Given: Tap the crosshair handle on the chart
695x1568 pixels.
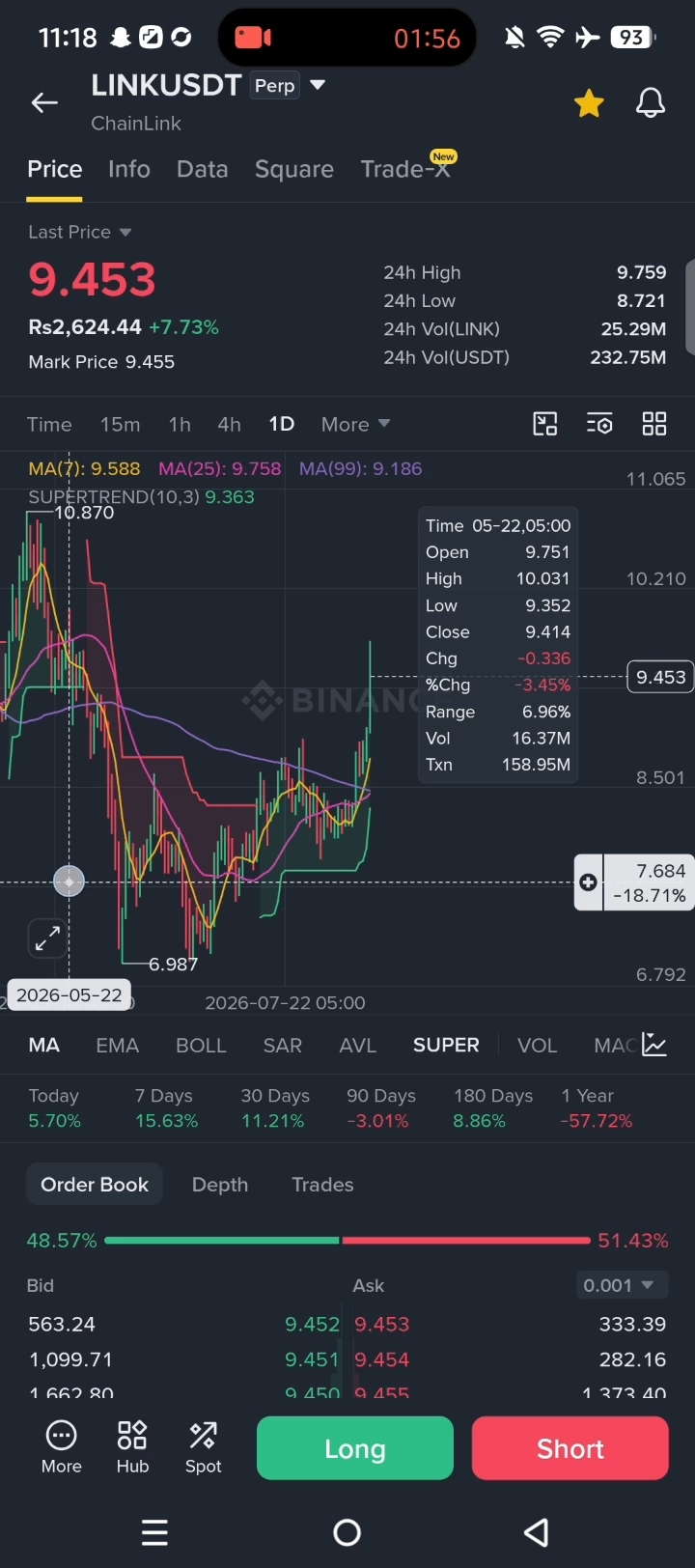Looking at the screenshot, I should (x=69, y=882).
